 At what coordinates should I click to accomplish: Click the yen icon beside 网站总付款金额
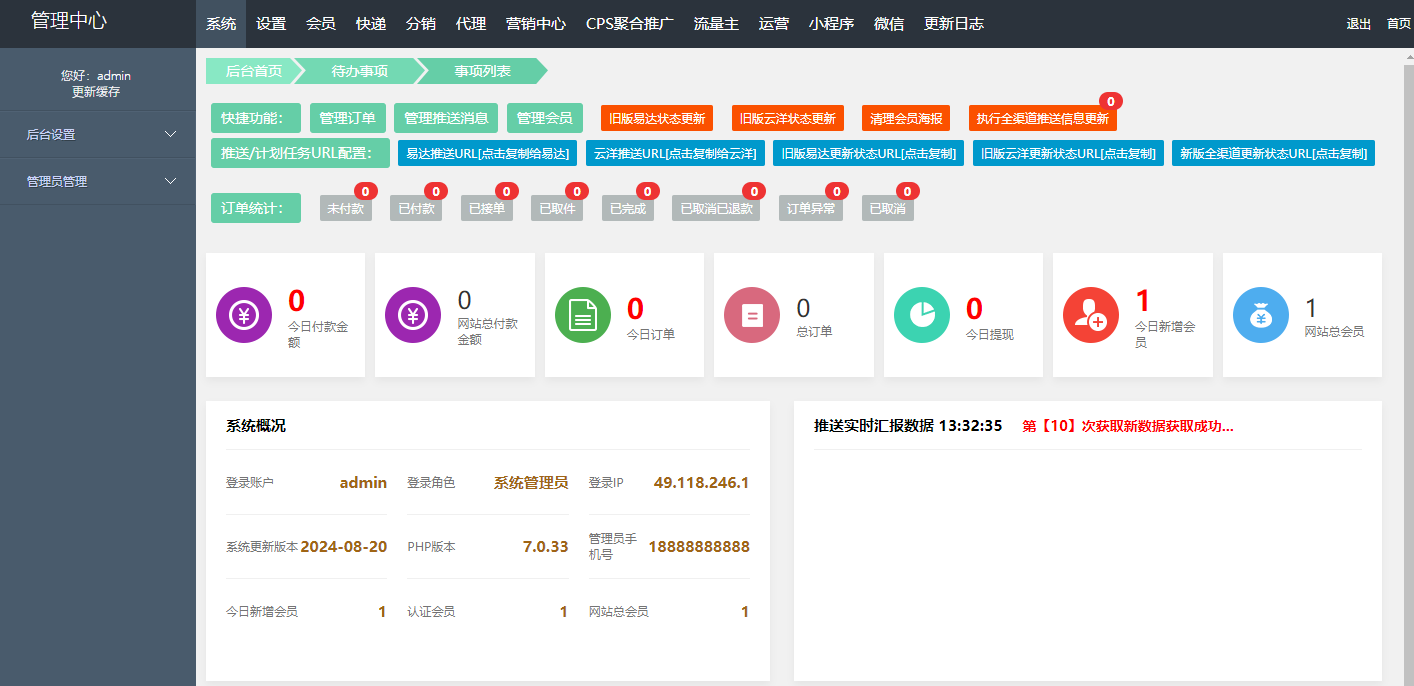click(x=413, y=315)
